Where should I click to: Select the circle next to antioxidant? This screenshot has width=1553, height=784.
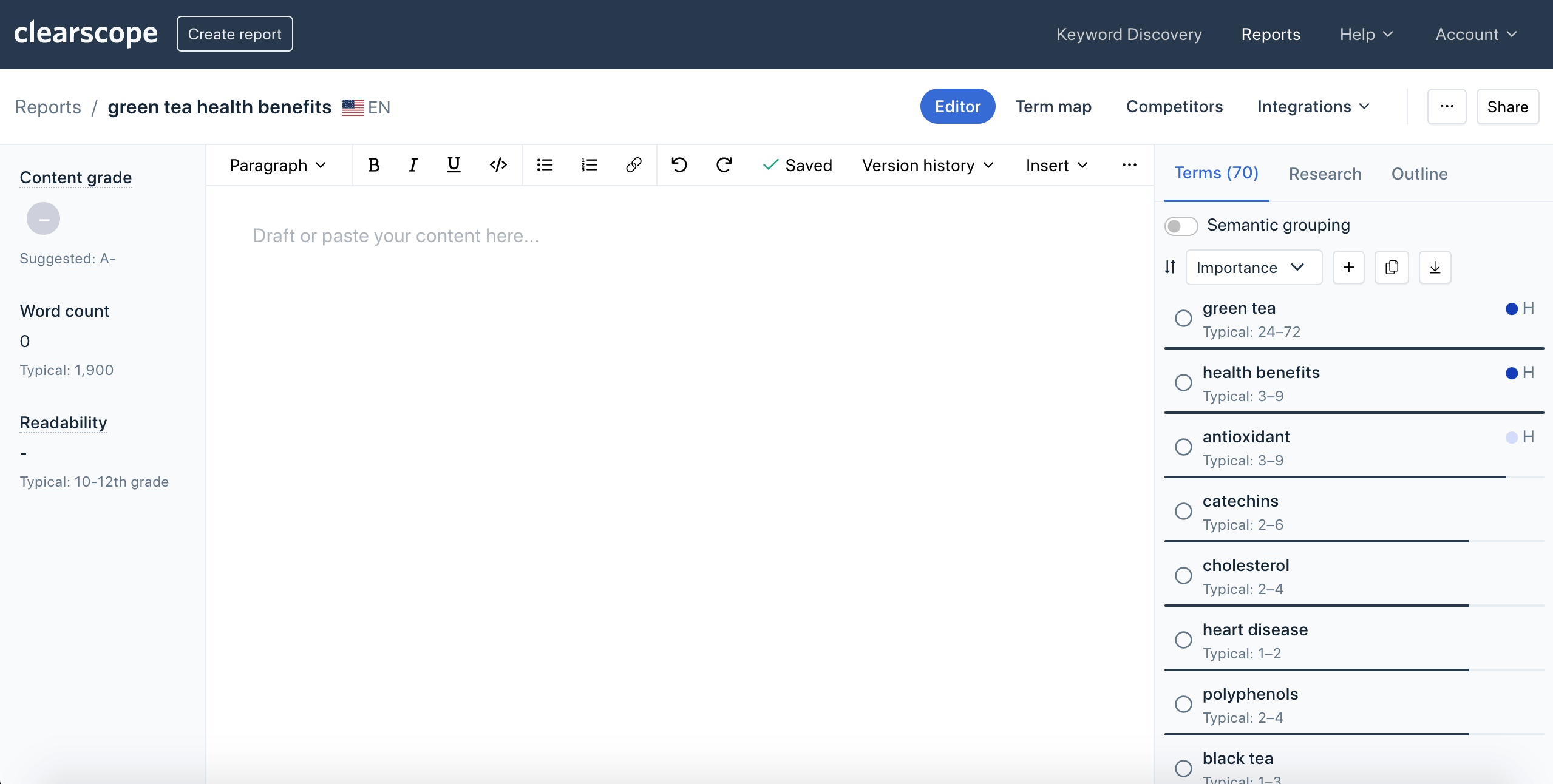1183,447
